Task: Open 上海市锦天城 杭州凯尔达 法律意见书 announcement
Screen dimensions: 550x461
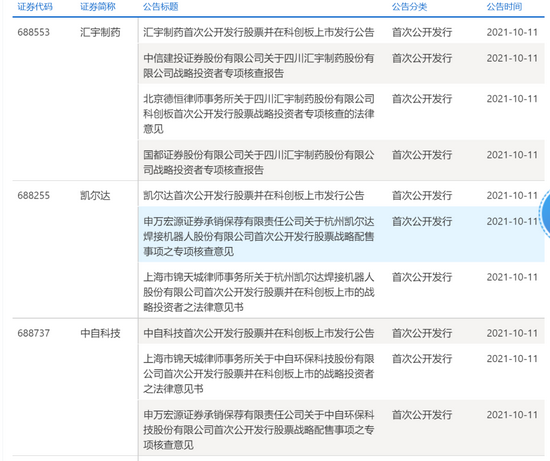Action: point(259,292)
